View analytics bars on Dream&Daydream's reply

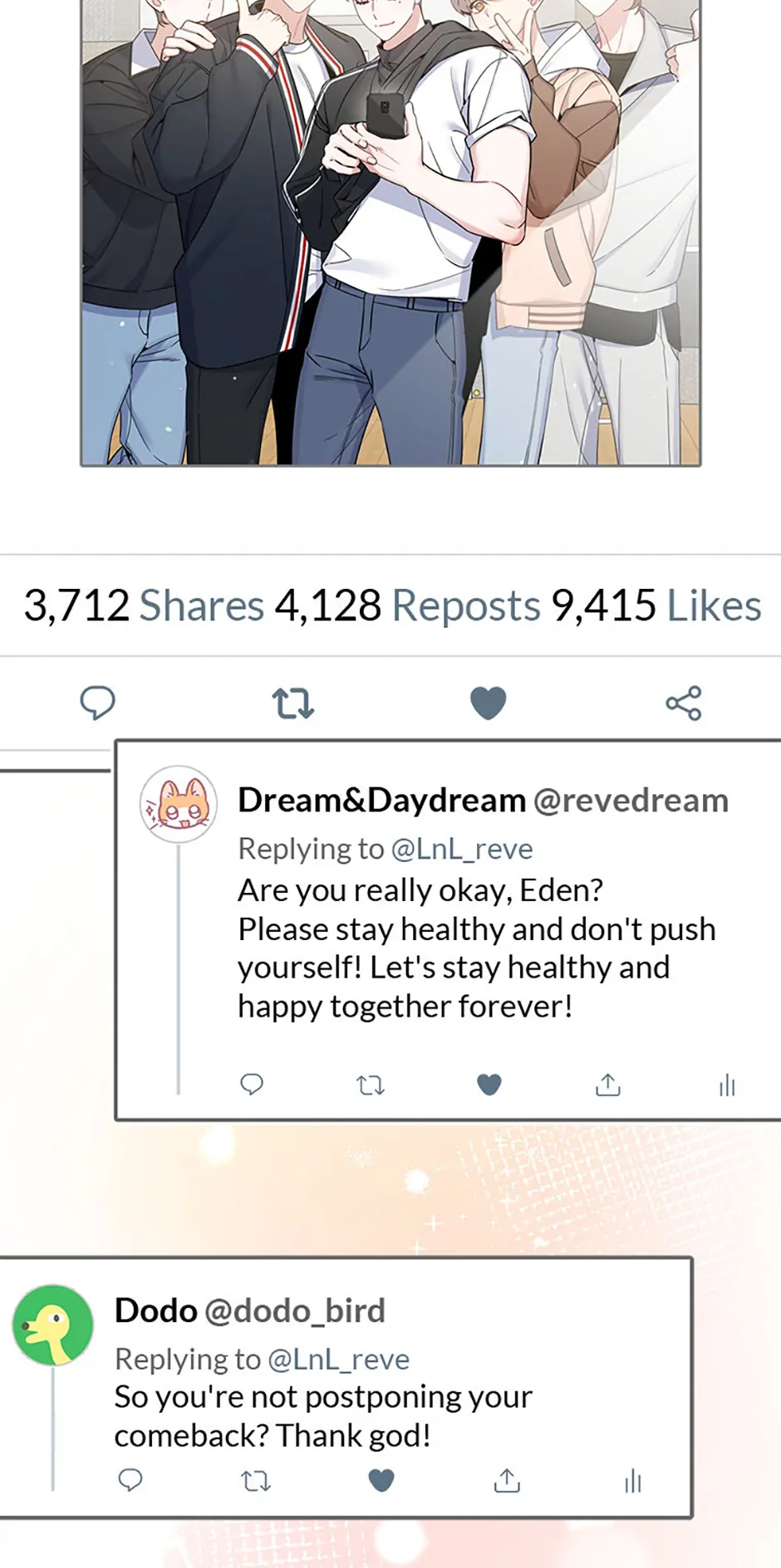click(x=727, y=1085)
